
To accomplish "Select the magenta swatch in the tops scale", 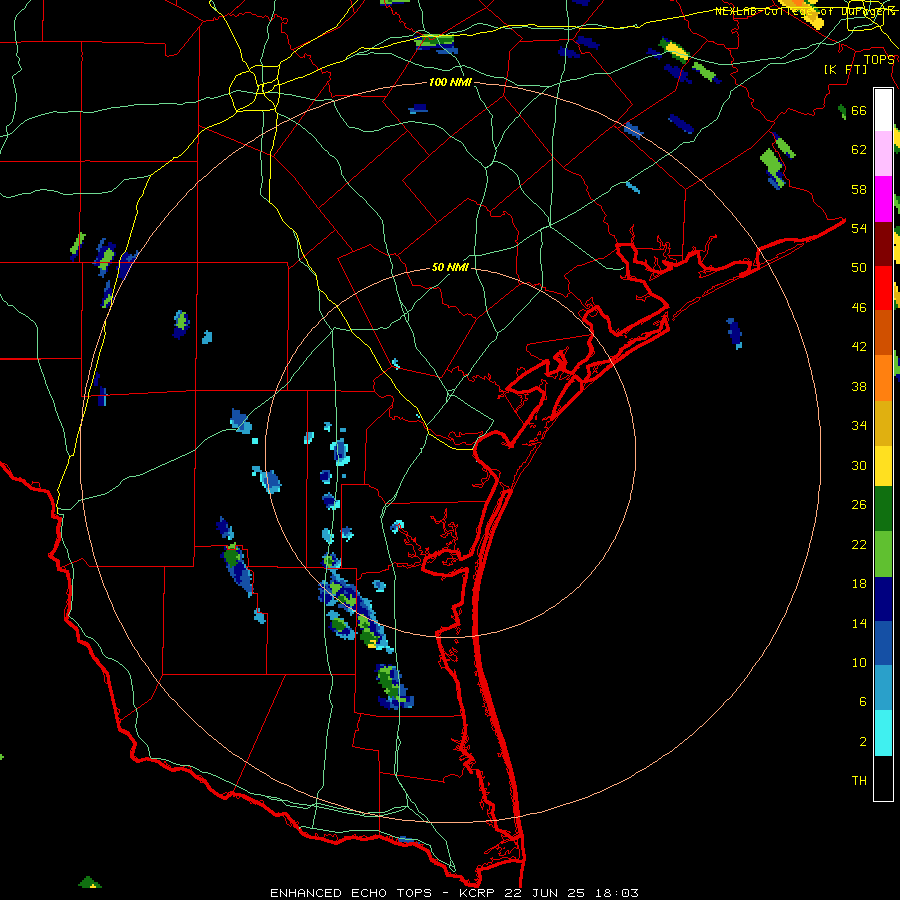I will [x=883, y=199].
